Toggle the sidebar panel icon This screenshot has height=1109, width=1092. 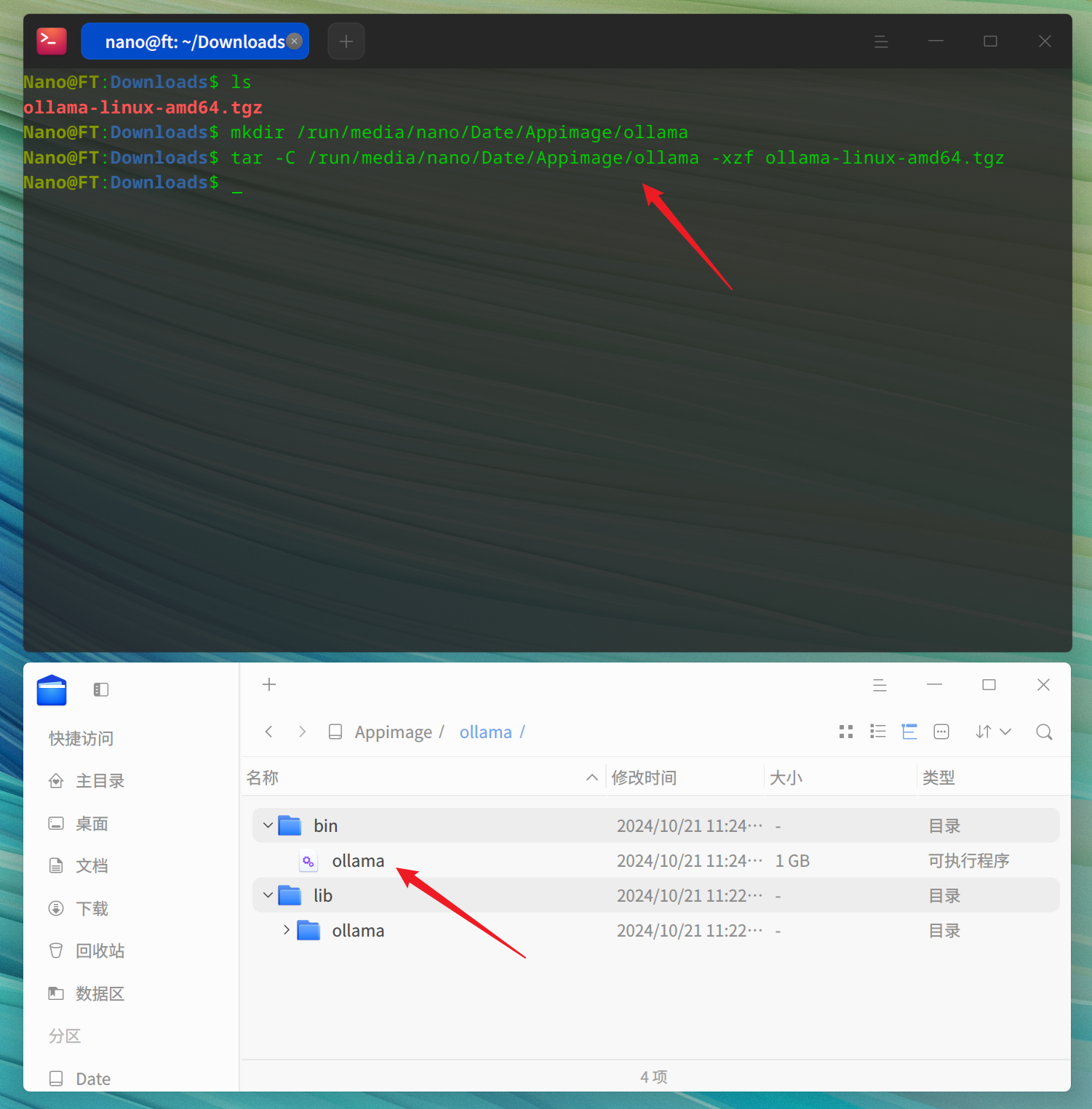click(101, 689)
